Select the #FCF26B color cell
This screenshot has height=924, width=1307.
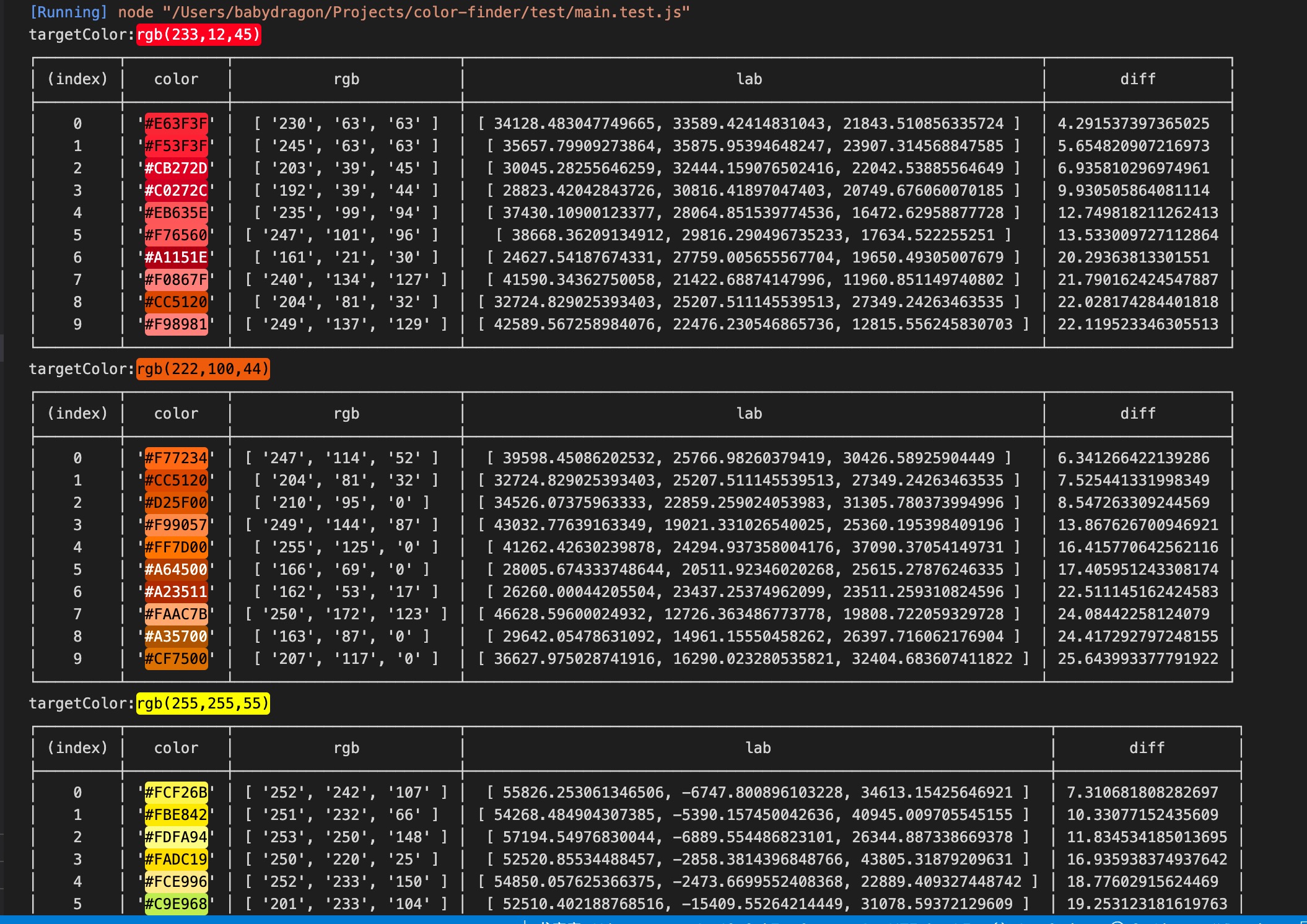(176, 793)
